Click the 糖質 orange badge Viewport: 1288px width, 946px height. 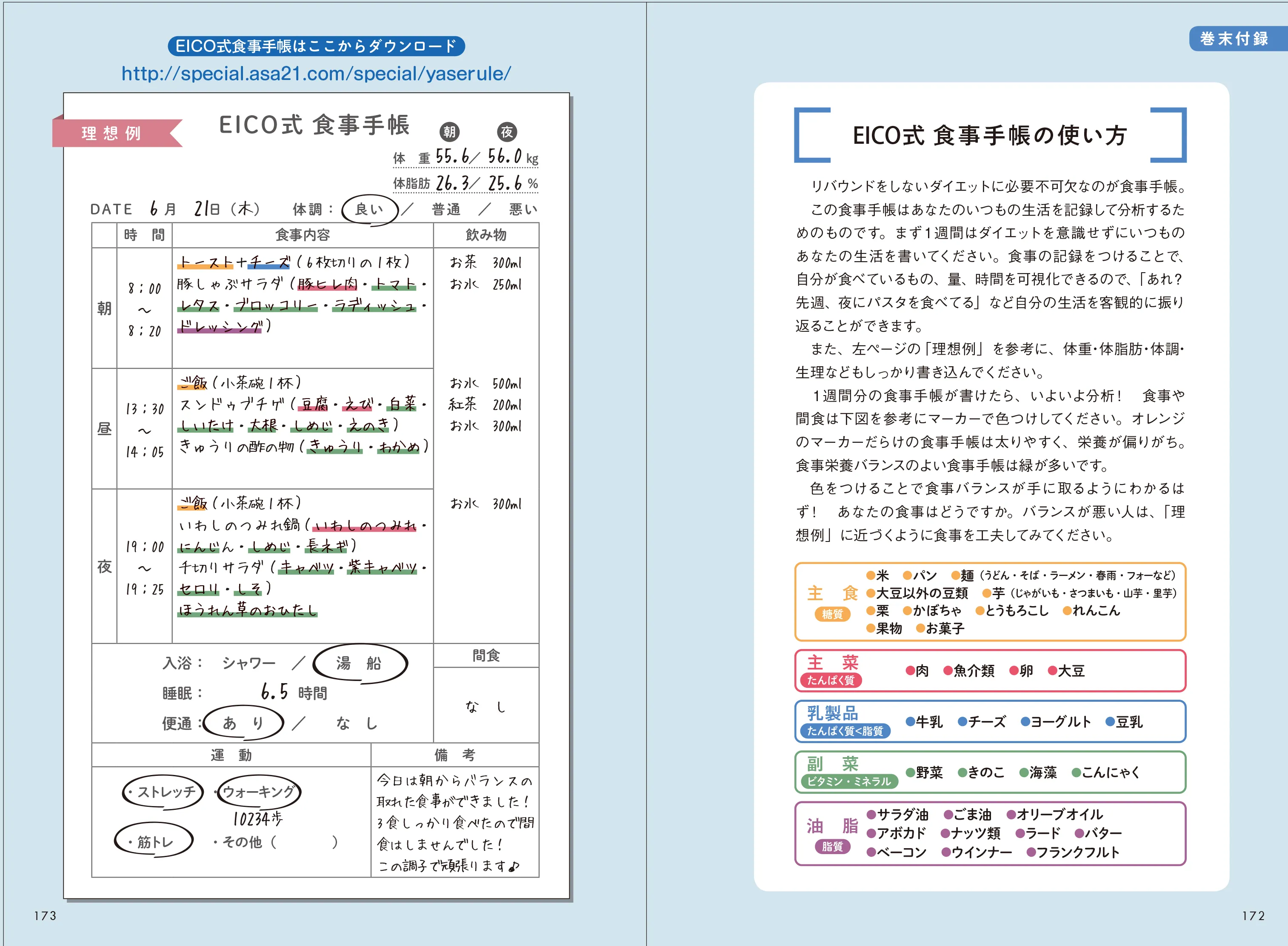point(832,615)
